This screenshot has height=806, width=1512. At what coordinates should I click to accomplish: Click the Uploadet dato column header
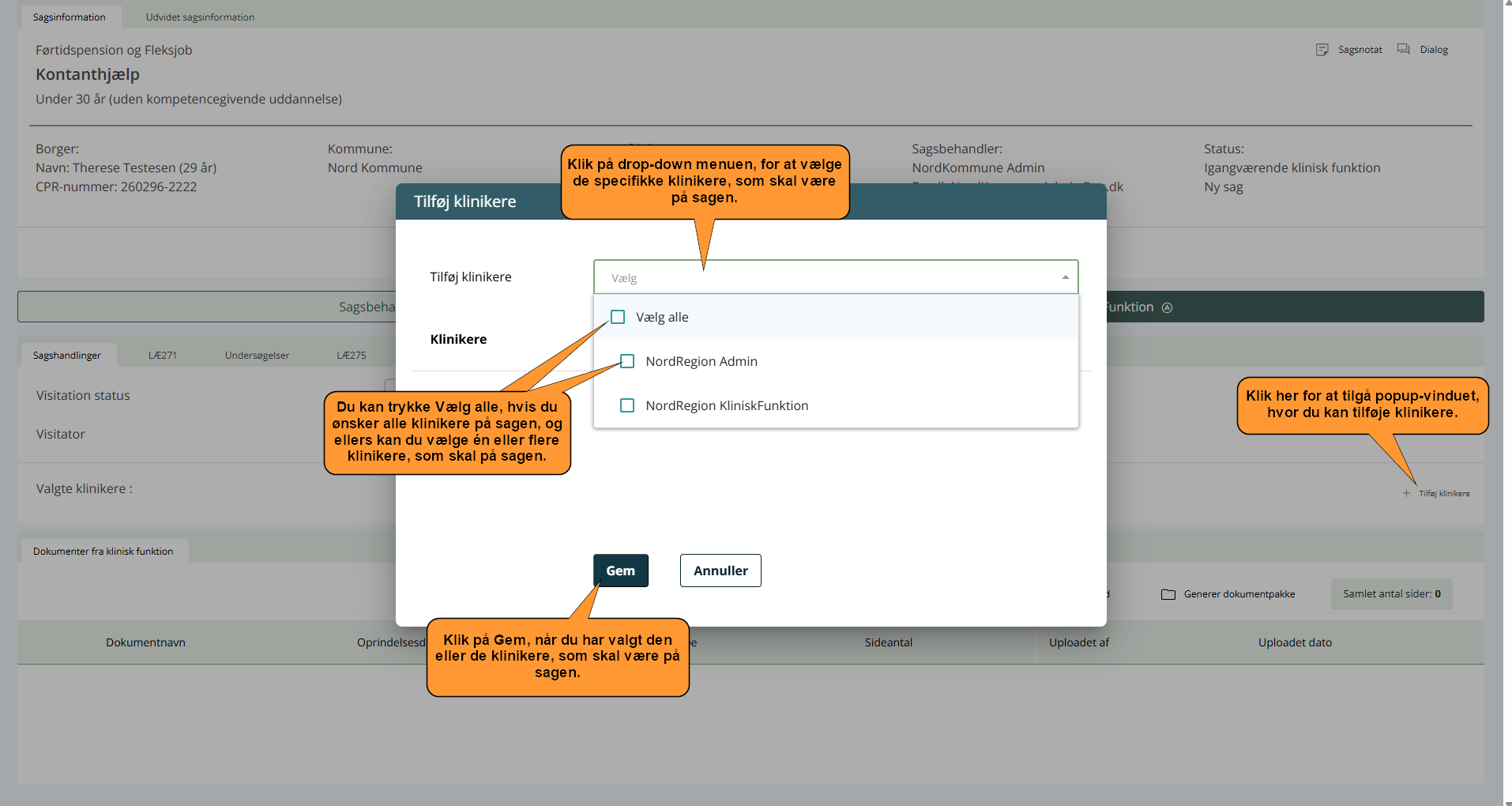[x=1294, y=642]
